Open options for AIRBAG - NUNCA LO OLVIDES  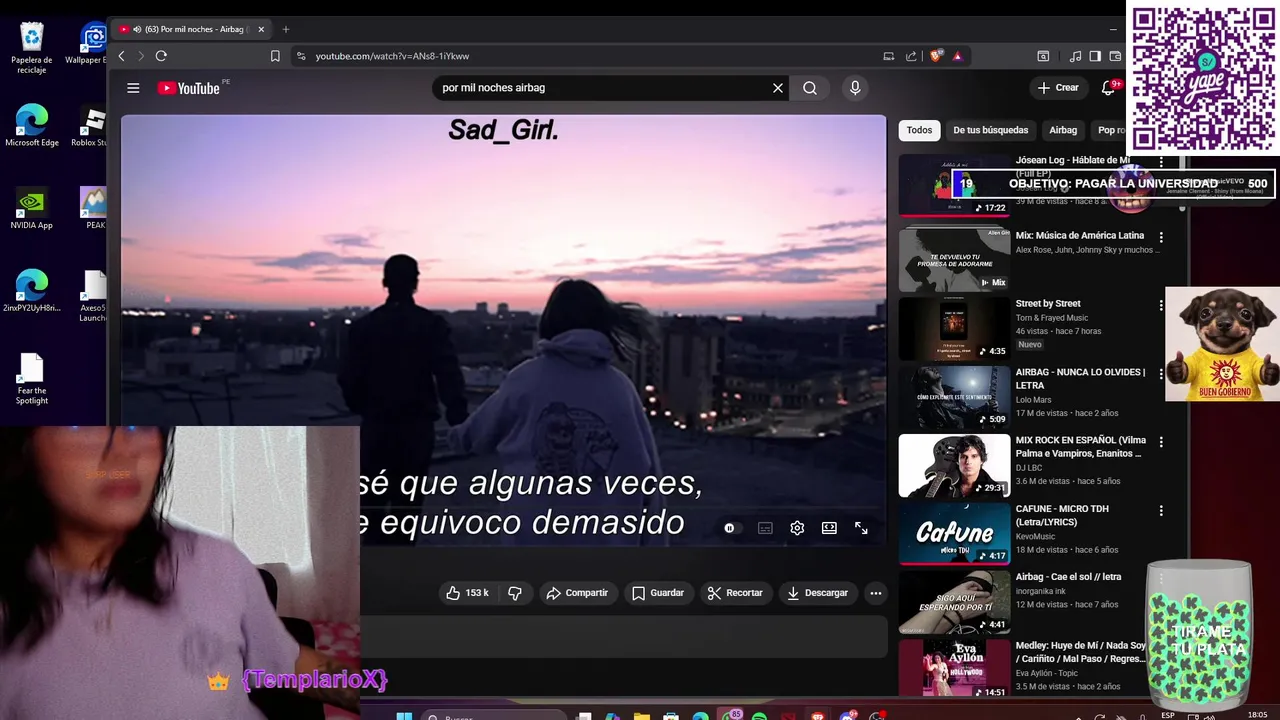(1161, 373)
